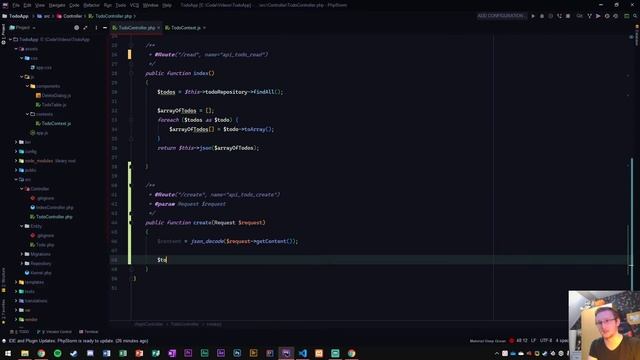The image size is (640, 360).
Task: Open Spotify from the taskbar
Action: tap(58, 353)
